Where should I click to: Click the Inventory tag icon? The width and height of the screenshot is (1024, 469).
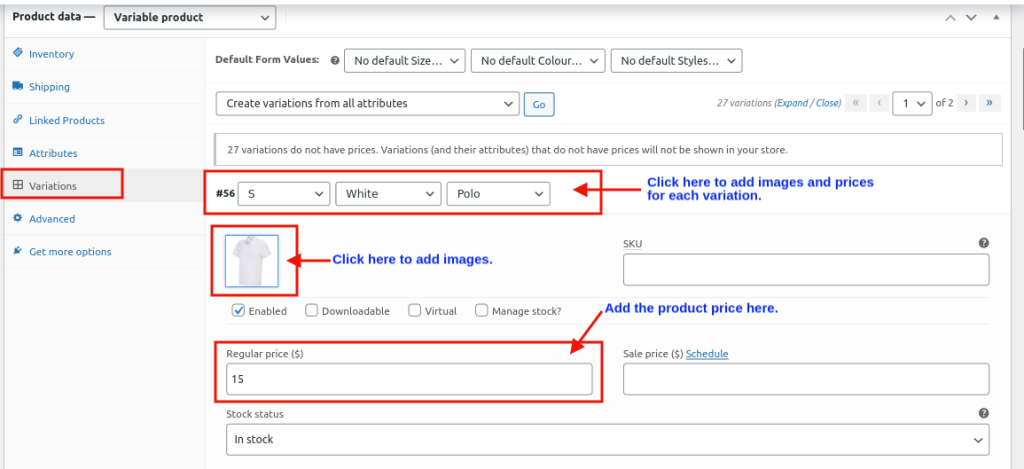(x=18, y=54)
